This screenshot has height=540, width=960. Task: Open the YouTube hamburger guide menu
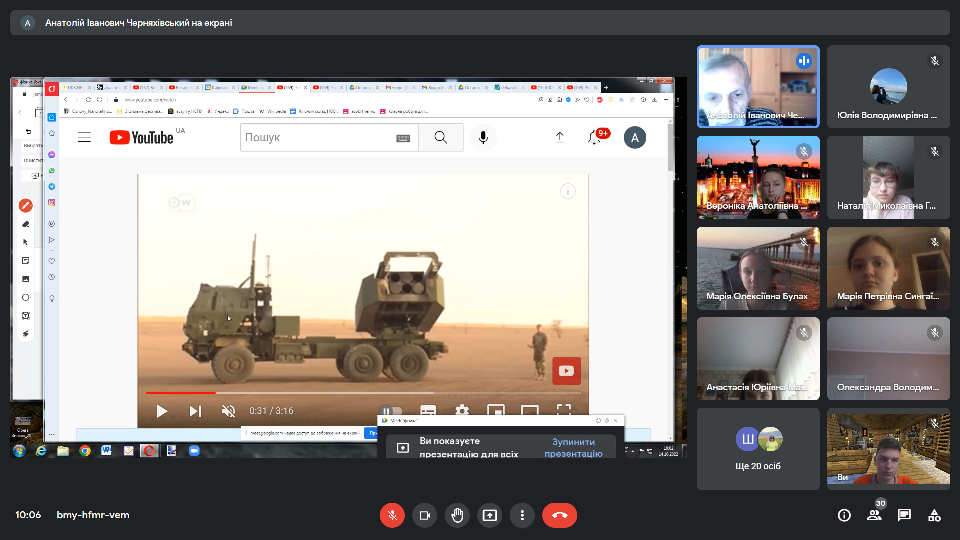coord(85,137)
